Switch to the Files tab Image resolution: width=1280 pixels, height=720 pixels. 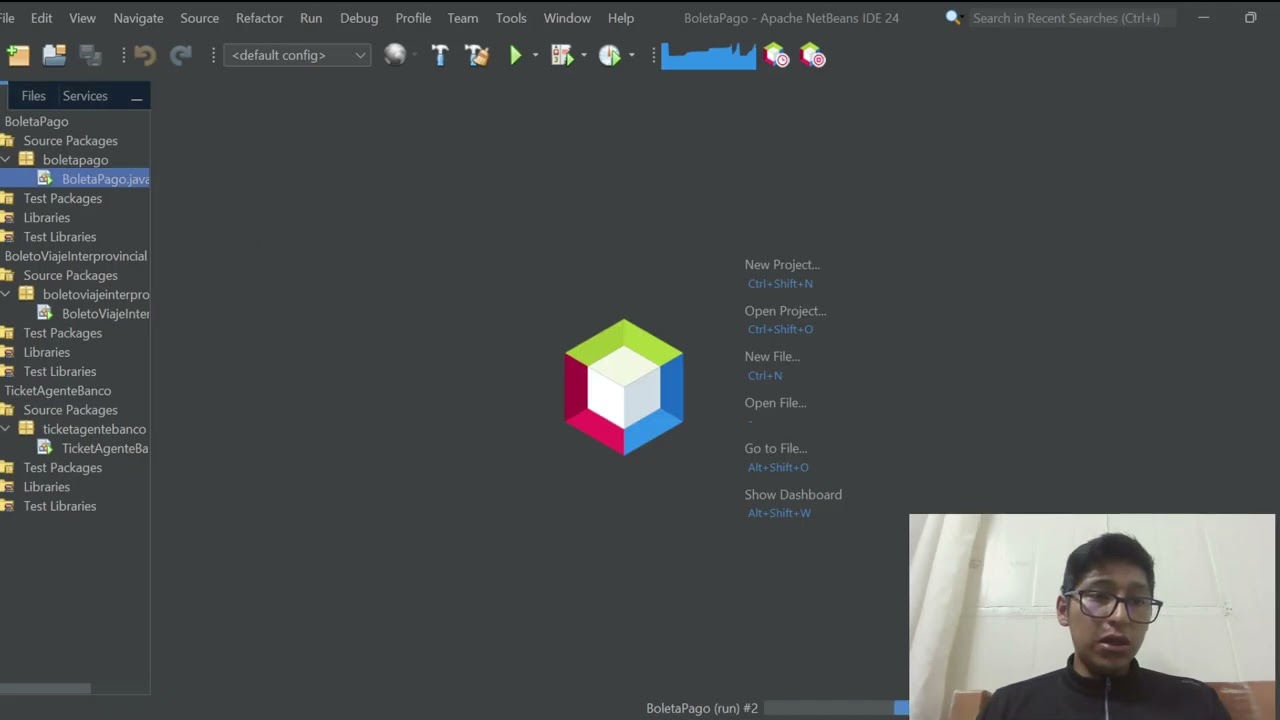click(x=33, y=96)
